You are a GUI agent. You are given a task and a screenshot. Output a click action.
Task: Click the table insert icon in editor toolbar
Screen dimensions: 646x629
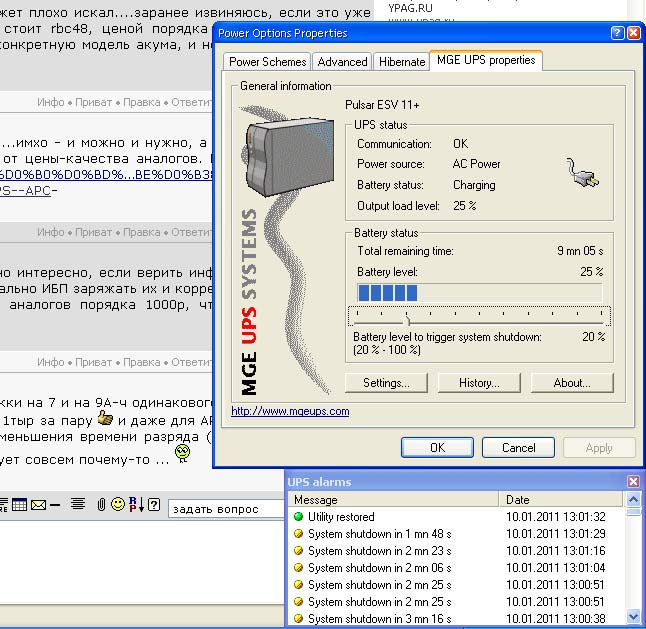point(20,505)
